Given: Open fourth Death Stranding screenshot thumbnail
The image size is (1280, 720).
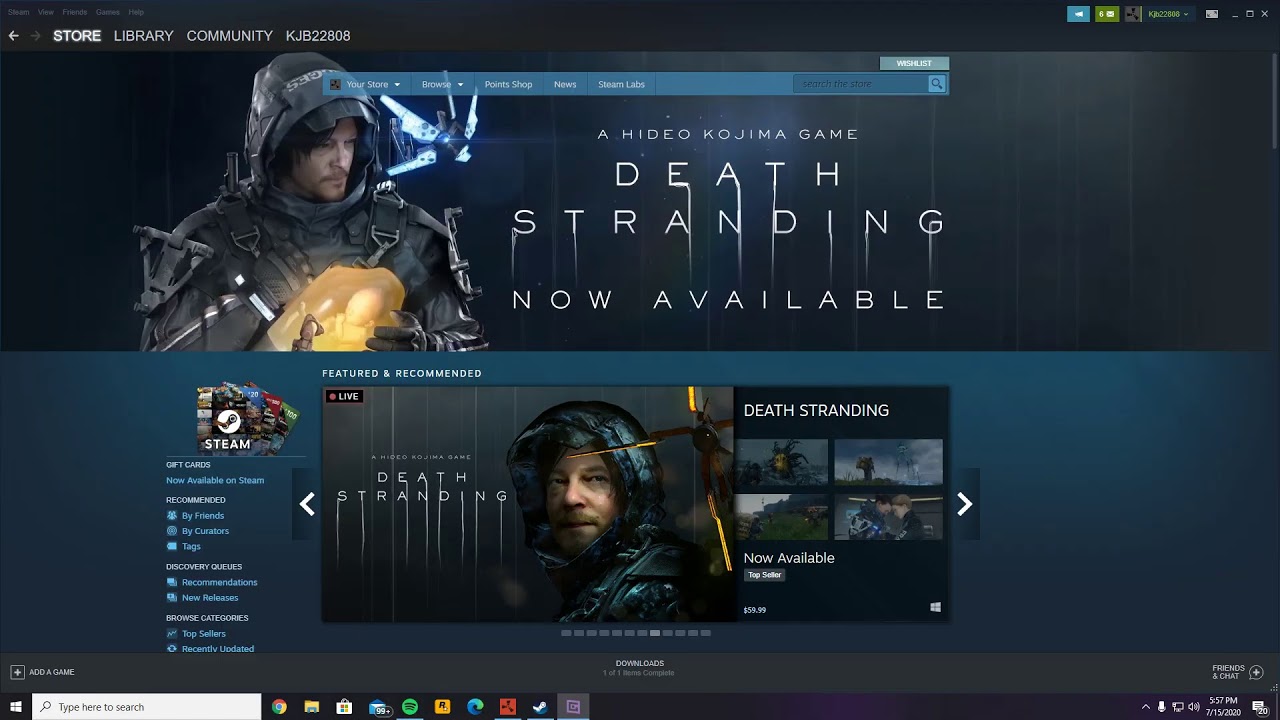Looking at the screenshot, I should pos(888,517).
